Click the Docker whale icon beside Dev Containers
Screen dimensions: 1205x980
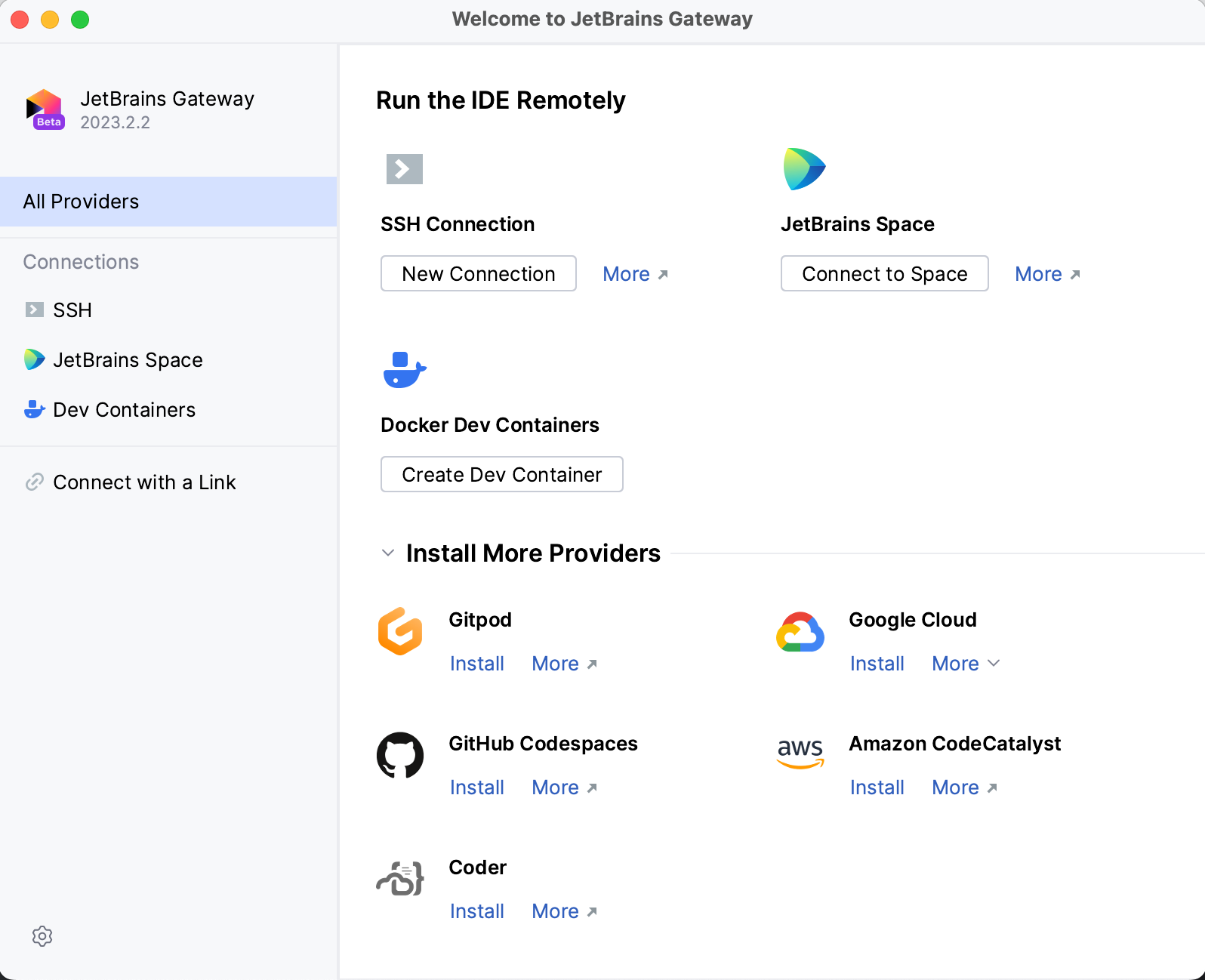pyautogui.click(x=35, y=409)
